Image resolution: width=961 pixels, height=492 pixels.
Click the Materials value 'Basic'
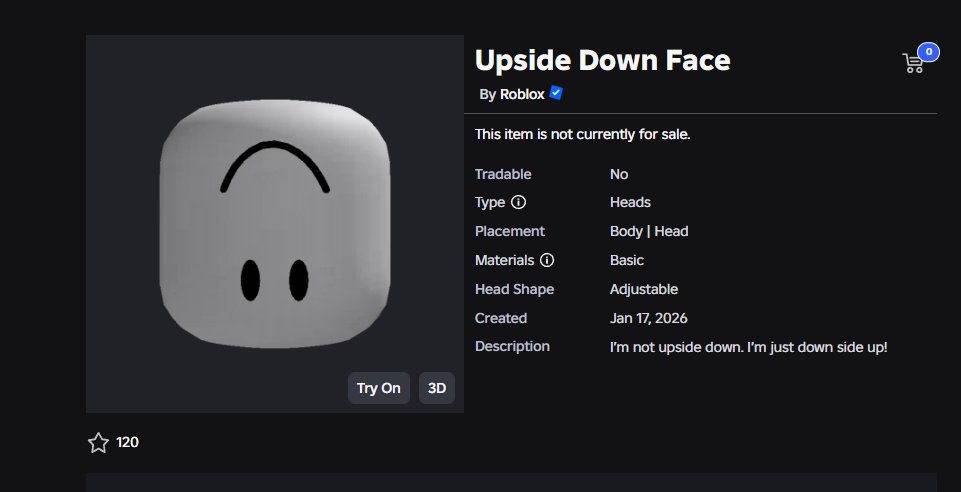point(626,260)
